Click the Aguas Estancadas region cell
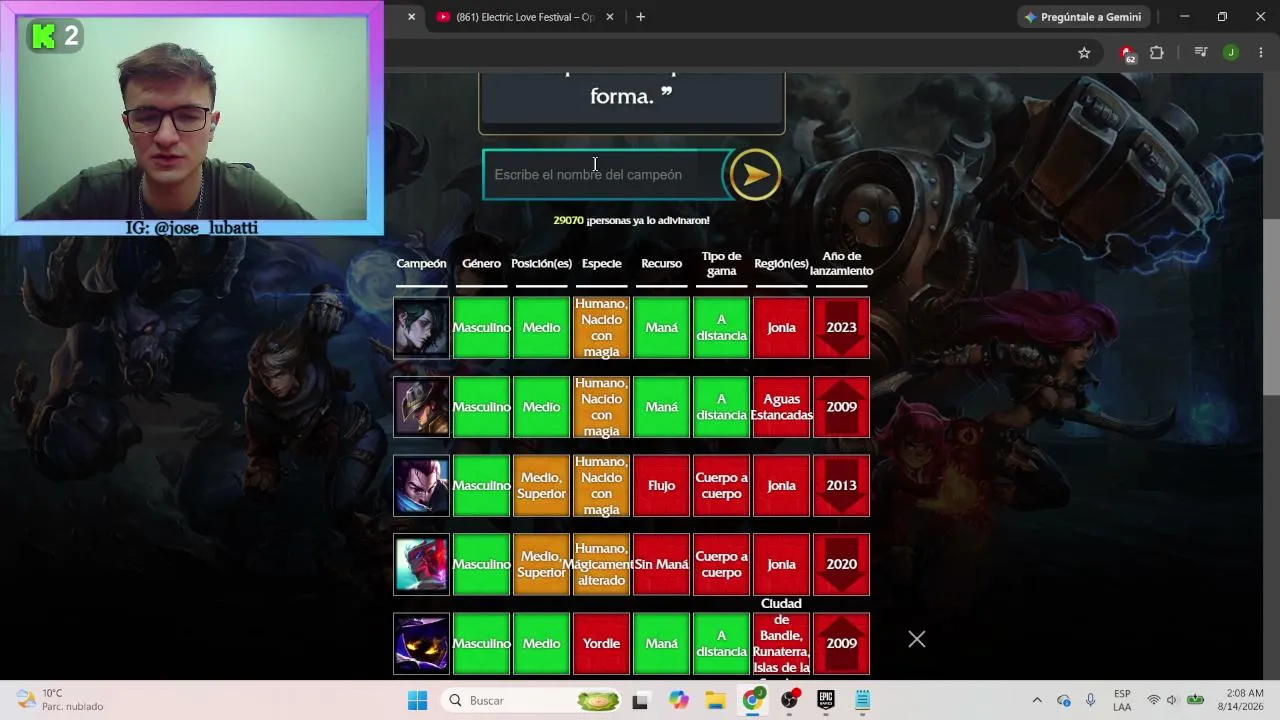1280x720 pixels. click(781, 407)
